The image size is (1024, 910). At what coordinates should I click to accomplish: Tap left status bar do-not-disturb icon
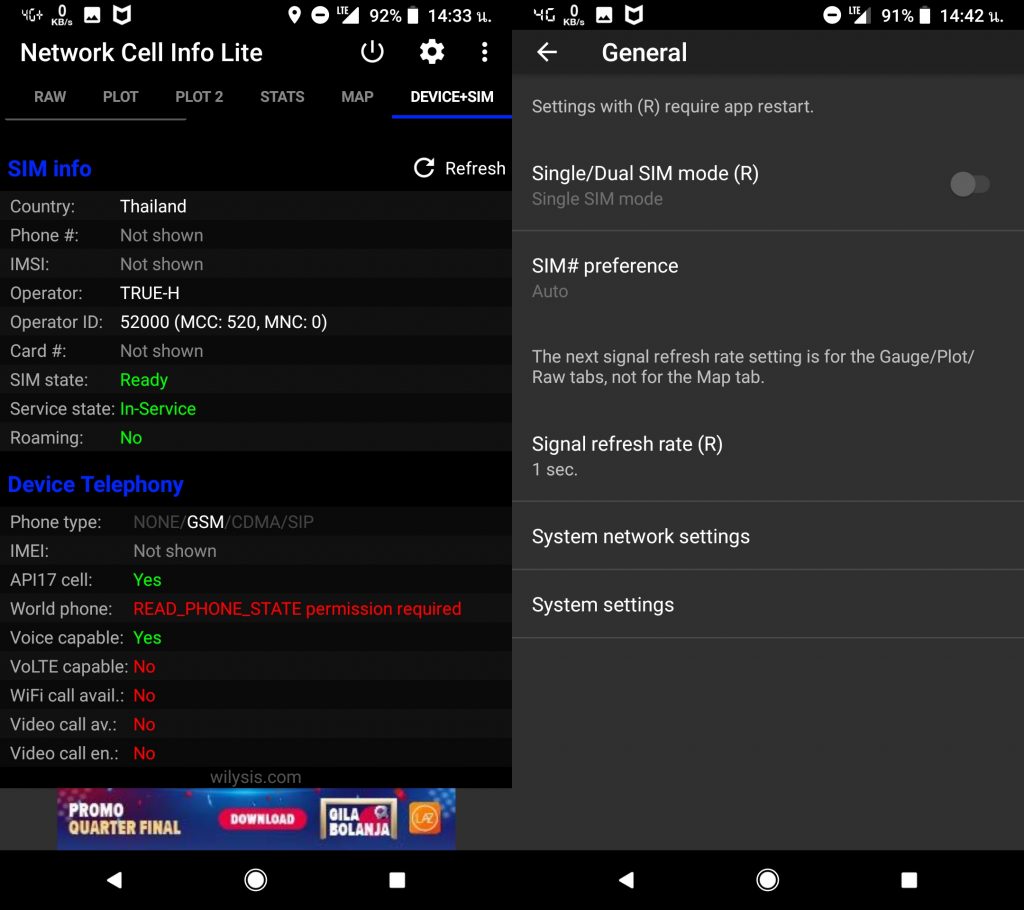tap(320, 15)
